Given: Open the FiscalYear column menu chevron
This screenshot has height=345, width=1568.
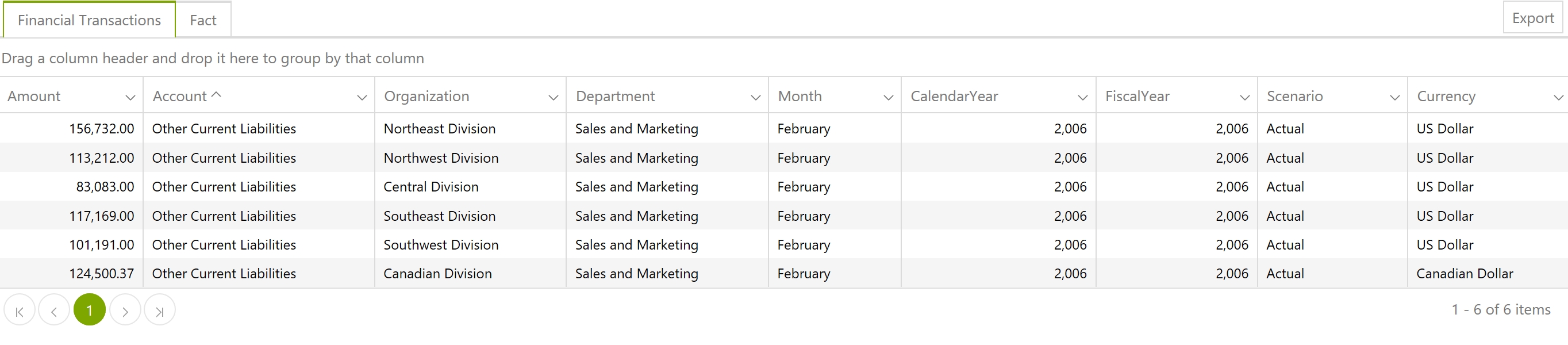Looking at the screenshot, I should pyautogui.click(x=1244, y=97).
